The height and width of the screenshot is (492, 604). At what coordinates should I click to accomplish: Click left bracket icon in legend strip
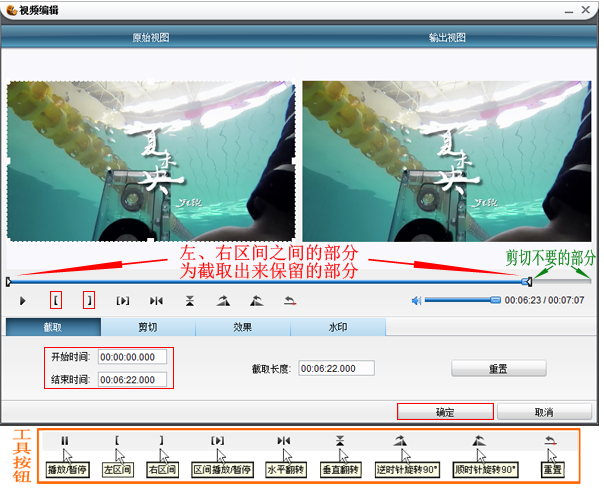pyautogui.click(x=117, y=440)
